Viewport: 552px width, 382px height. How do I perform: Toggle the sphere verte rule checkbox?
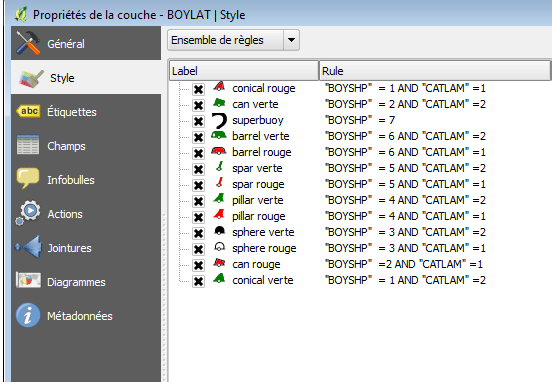point(198,233)
